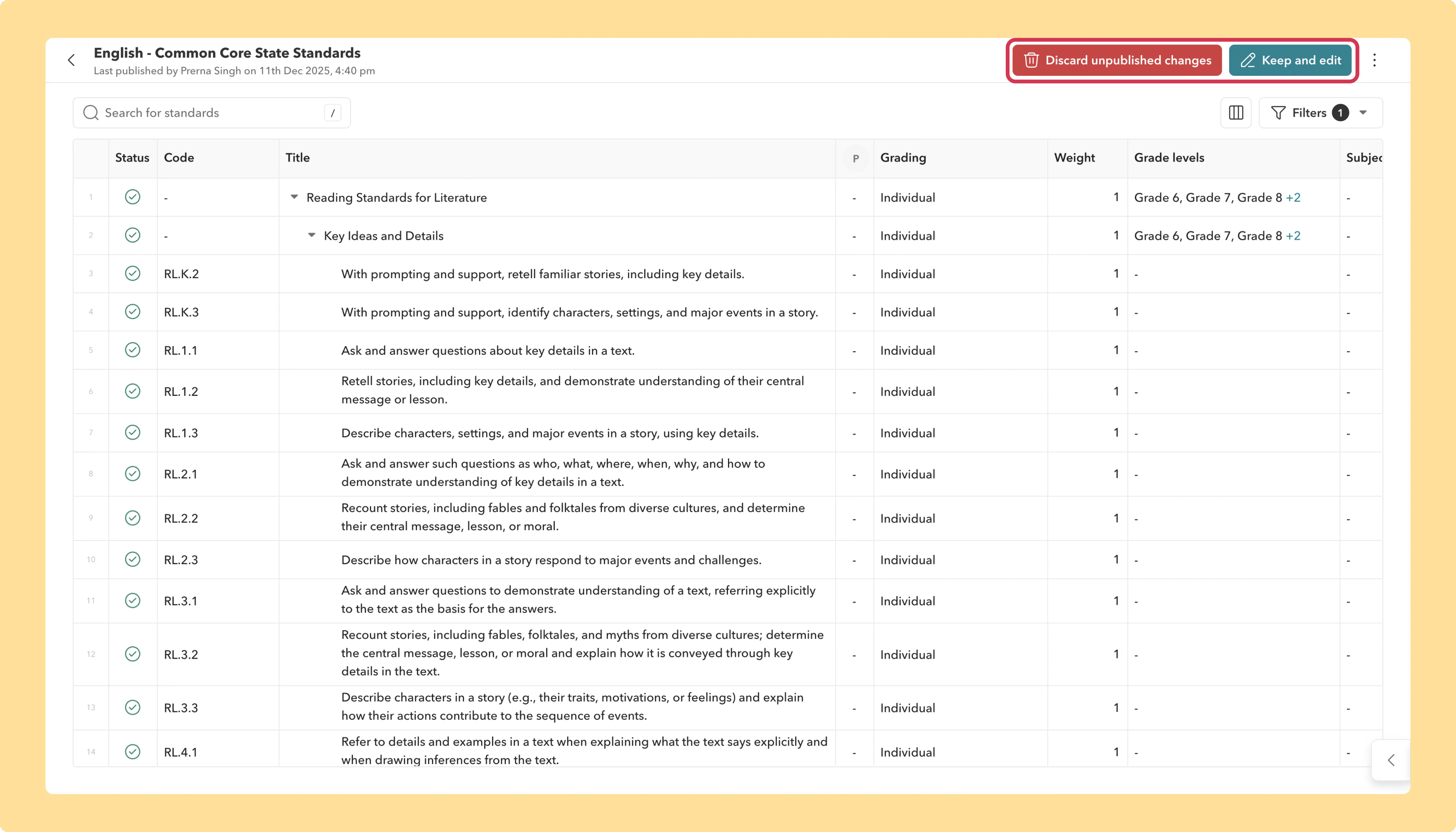Click the status check icon for RL.2.1
Screen dimensions: 1456x832
point(132,474)
